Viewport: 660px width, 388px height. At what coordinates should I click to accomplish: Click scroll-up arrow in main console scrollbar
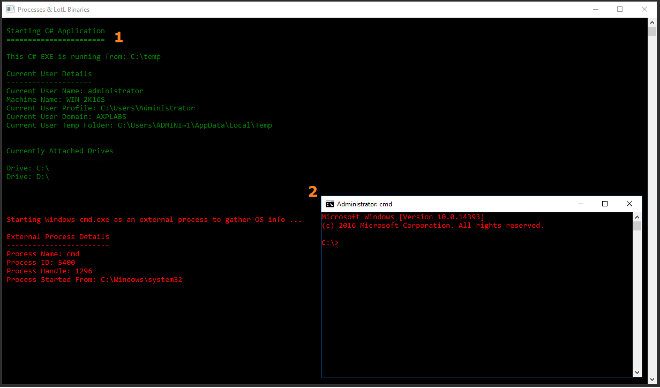pos(652,22)
